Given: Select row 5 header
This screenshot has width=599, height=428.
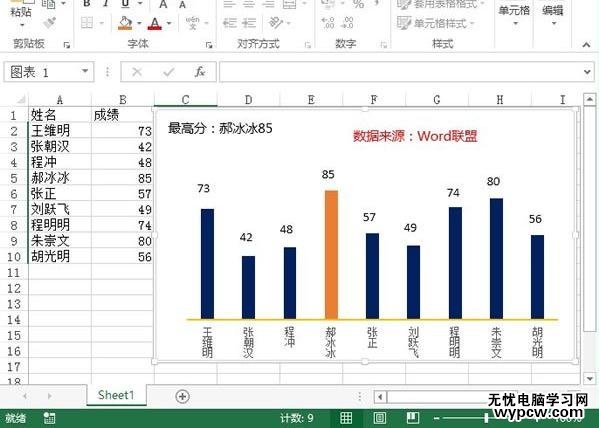Looking at the screenshot, I should point(14,178).
